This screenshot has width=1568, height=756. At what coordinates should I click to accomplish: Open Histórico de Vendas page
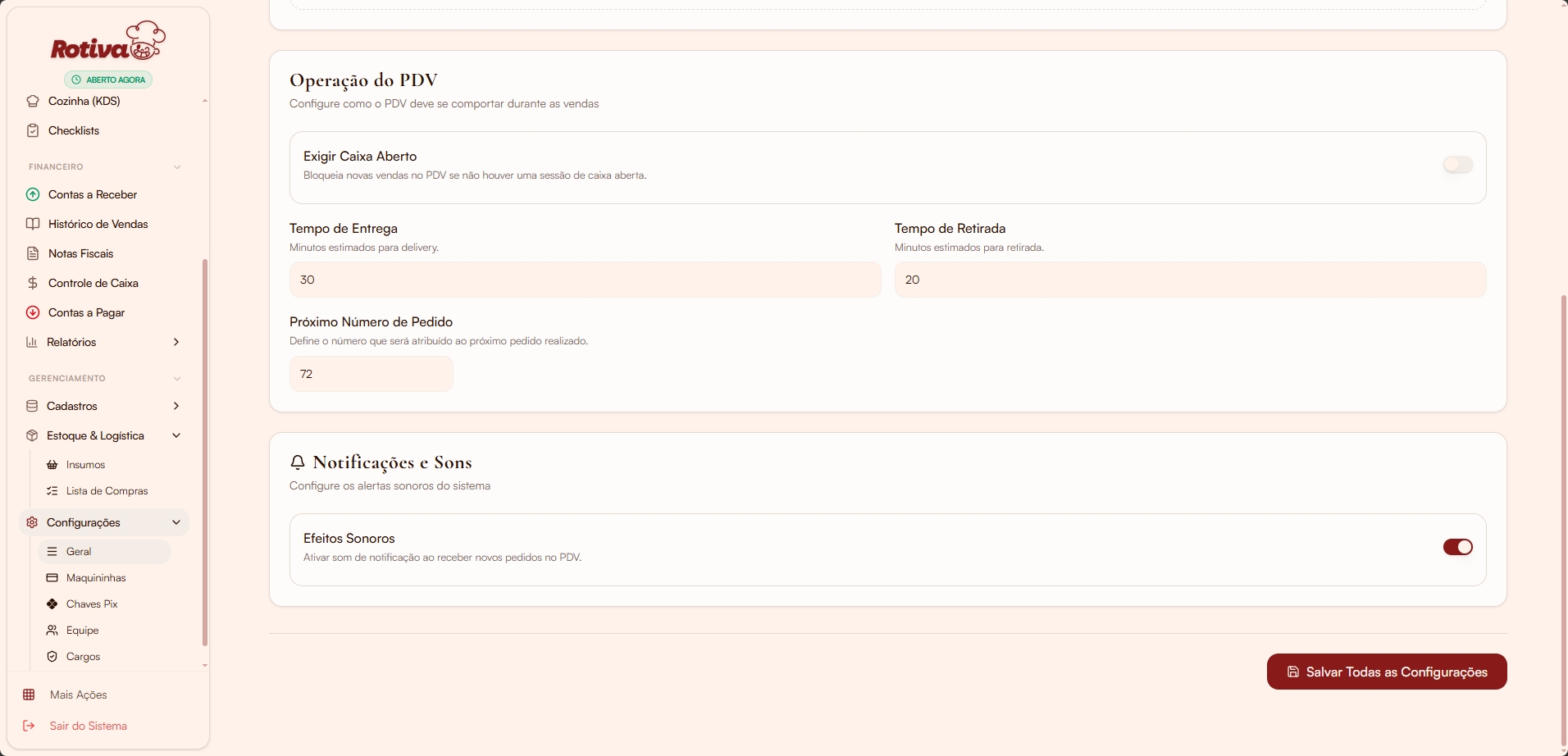click(98, 224)
